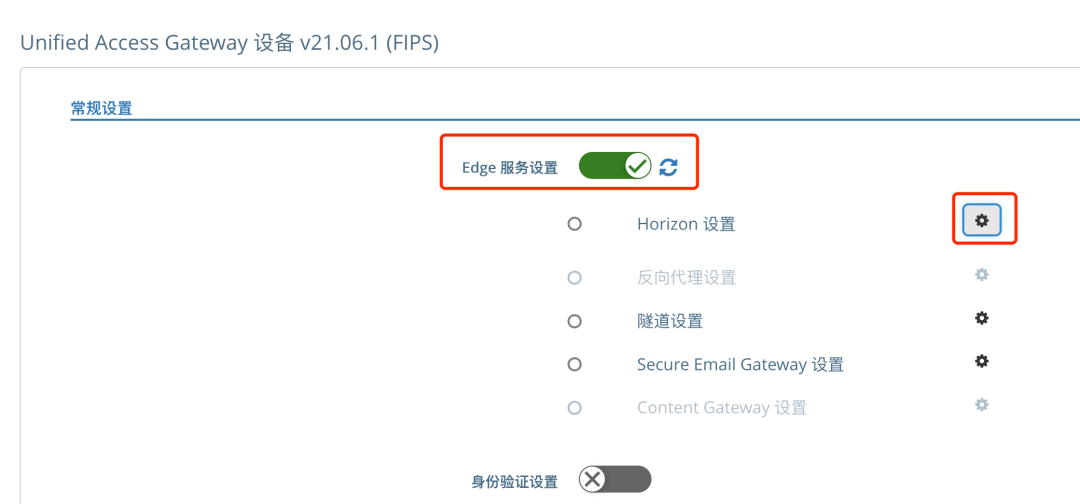Click the 反向代理设置 status circle
Screen dimensions: 1080x504
pyautogui.click(x=574, y=277)
